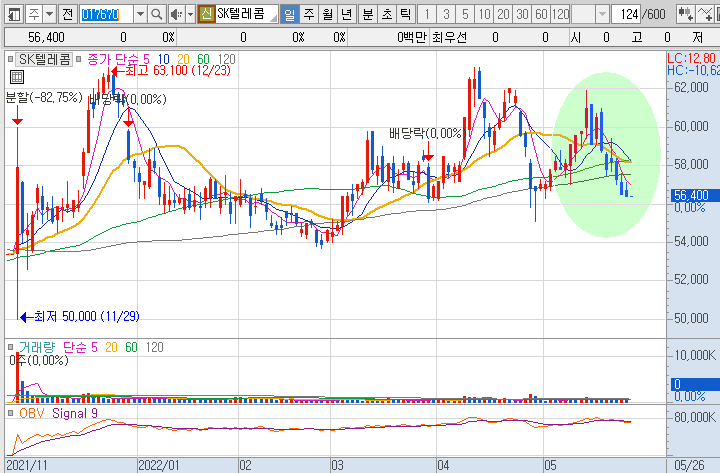The width and height of the screenshot is (720, 473).
Task: Open the dropdown arrow beside the speaker icon
Action: pyautogui.click(x=191, y=15)
